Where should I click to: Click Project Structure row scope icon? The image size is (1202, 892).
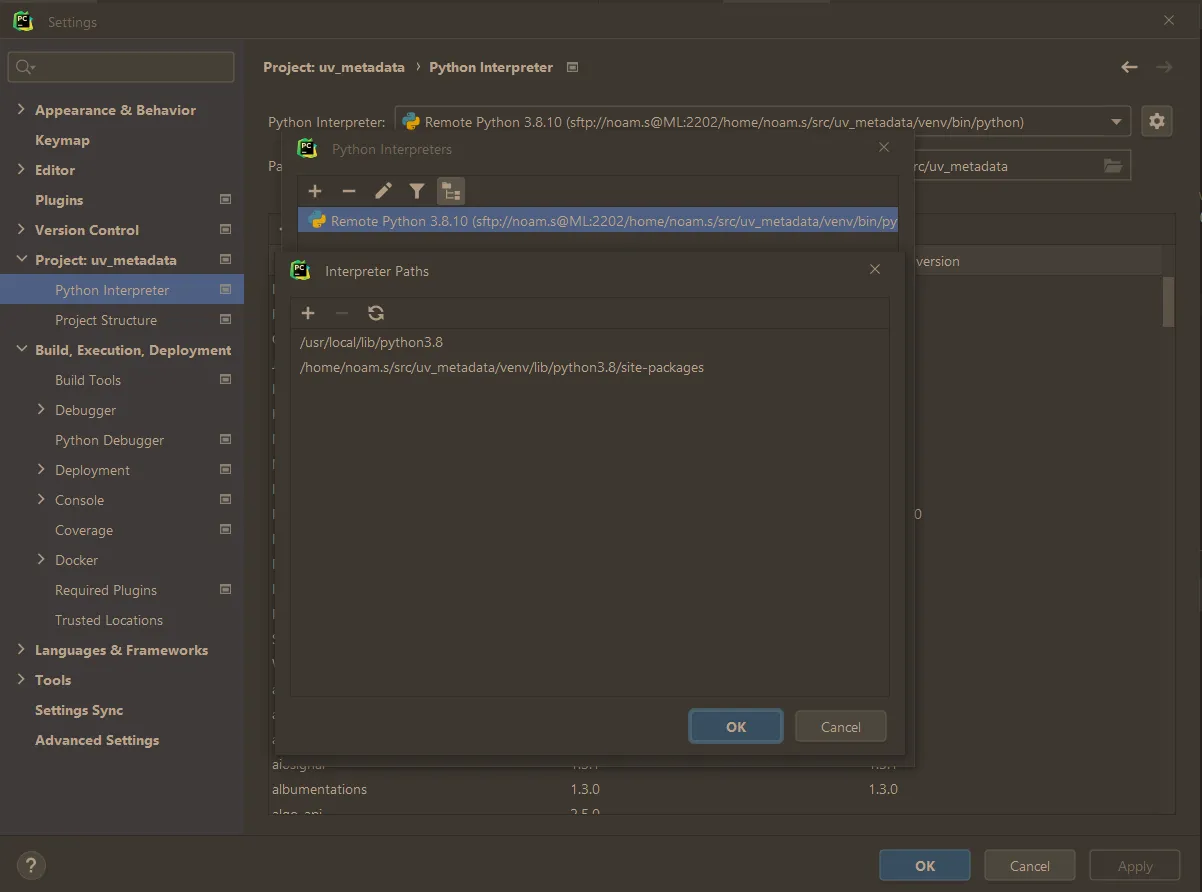[225, 320]
